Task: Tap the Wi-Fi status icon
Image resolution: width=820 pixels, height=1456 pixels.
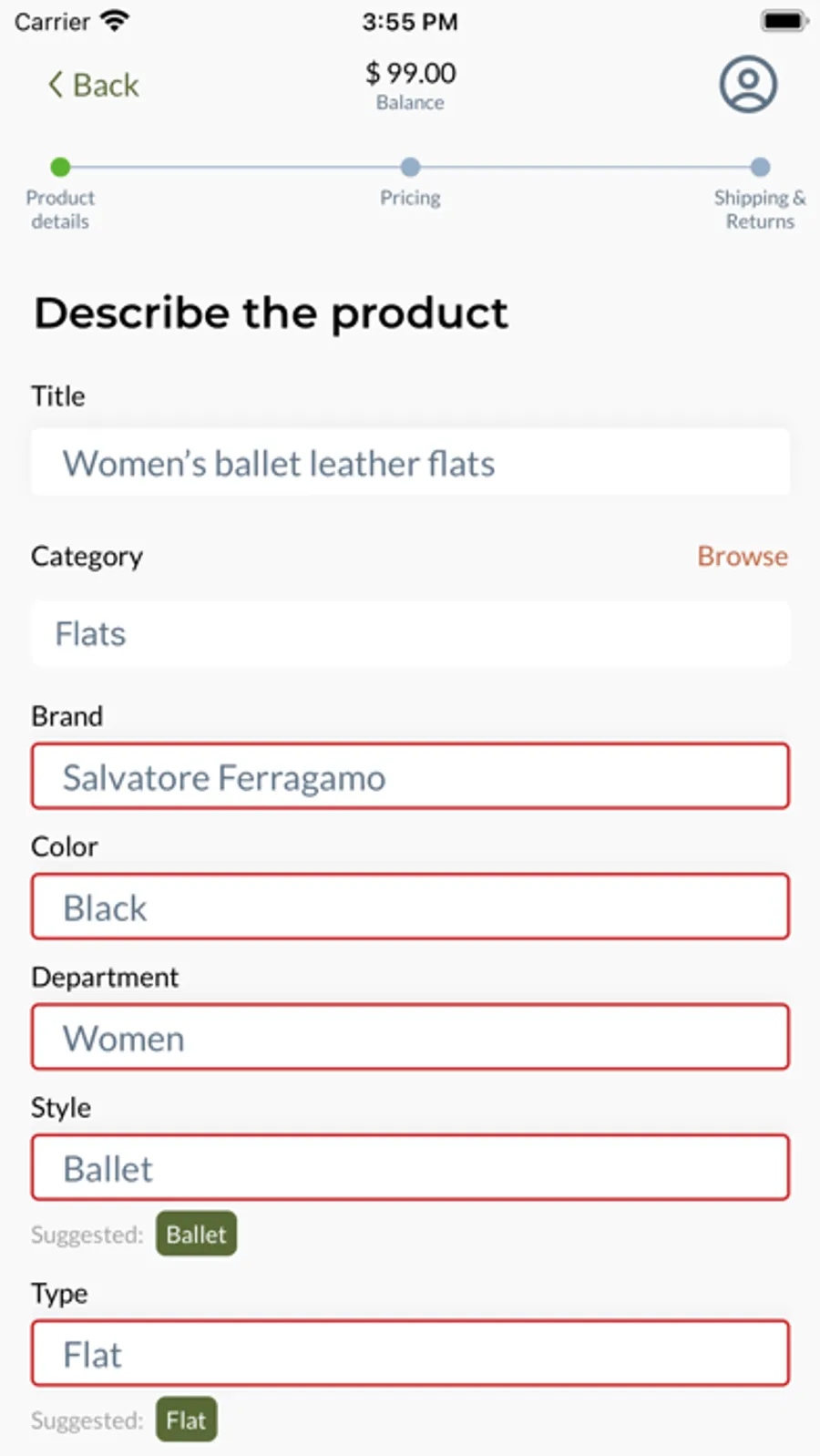Action: pyautogui.click(x=115, y=21)
